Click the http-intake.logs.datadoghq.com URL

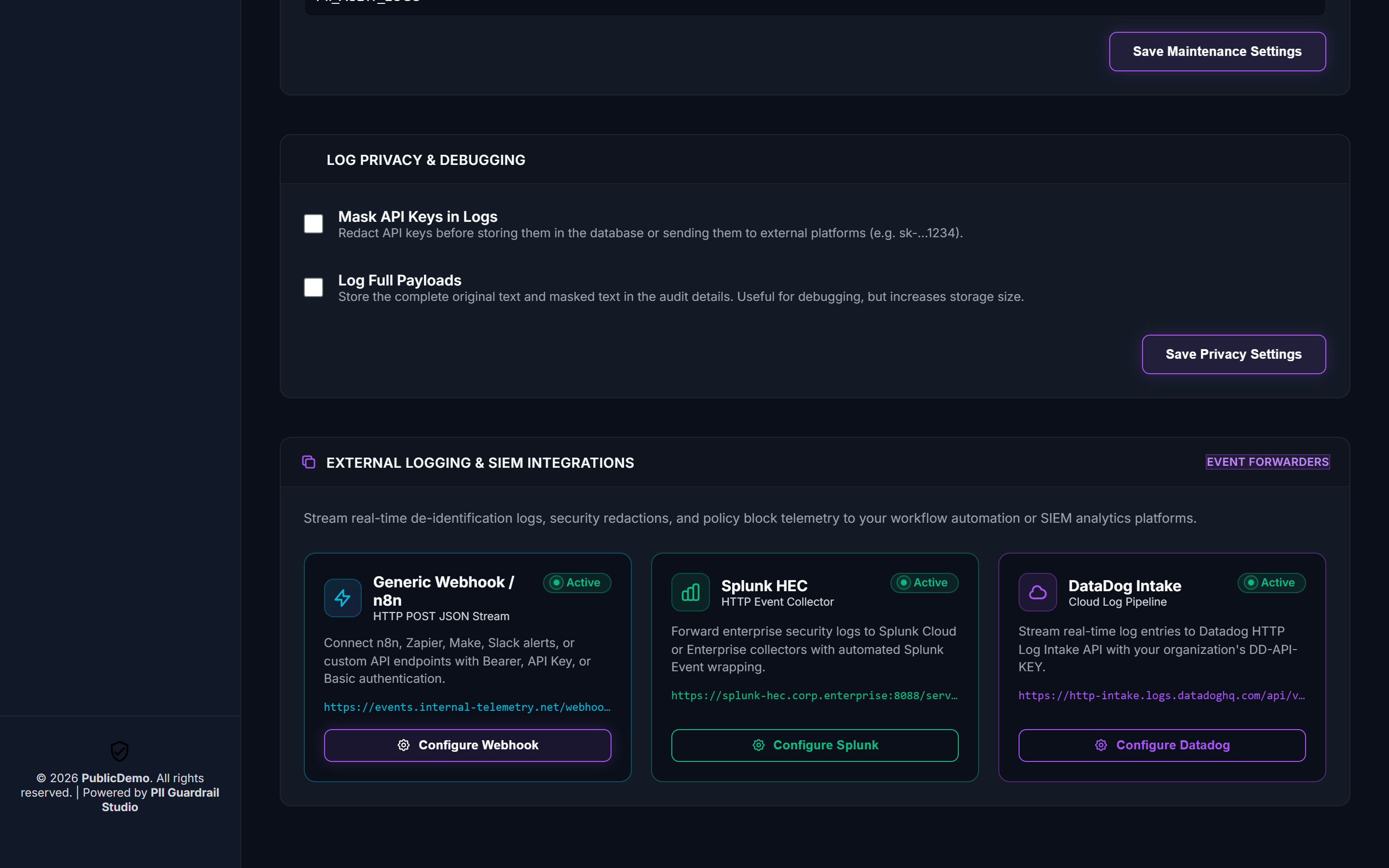1162,696
